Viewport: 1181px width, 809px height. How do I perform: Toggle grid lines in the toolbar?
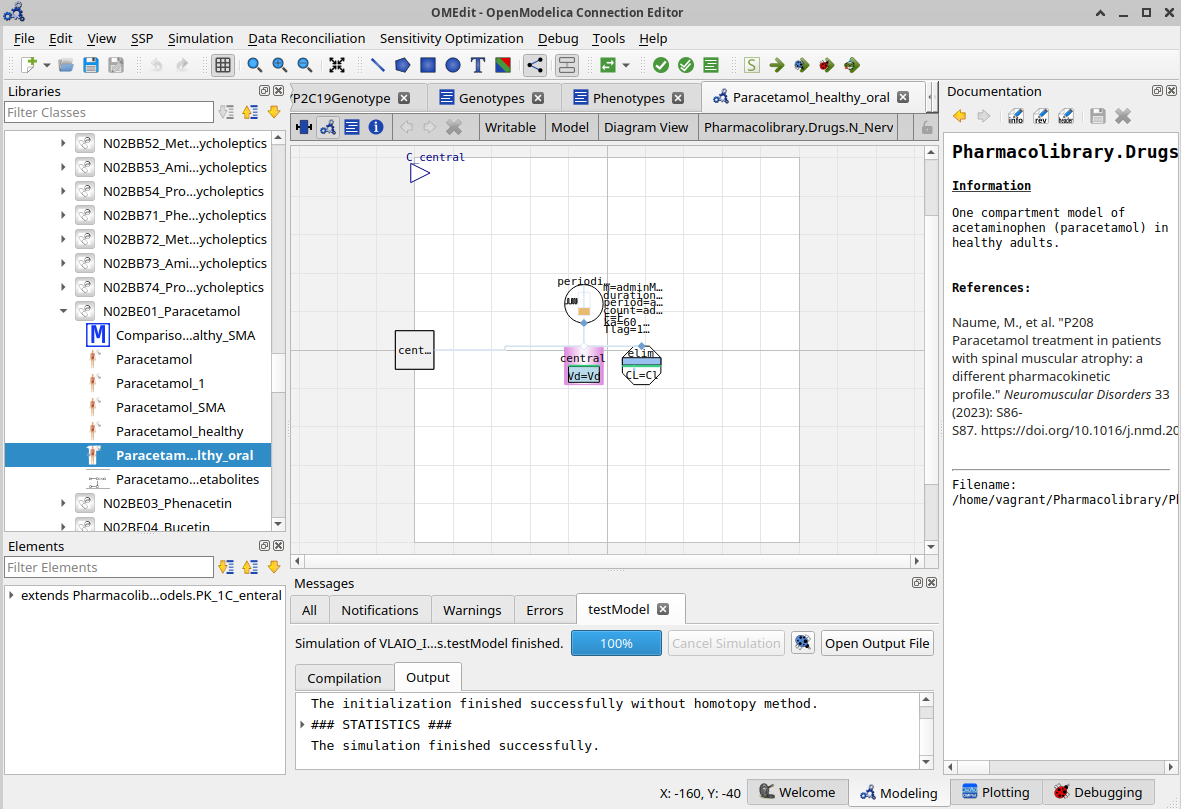click(223, 65)
